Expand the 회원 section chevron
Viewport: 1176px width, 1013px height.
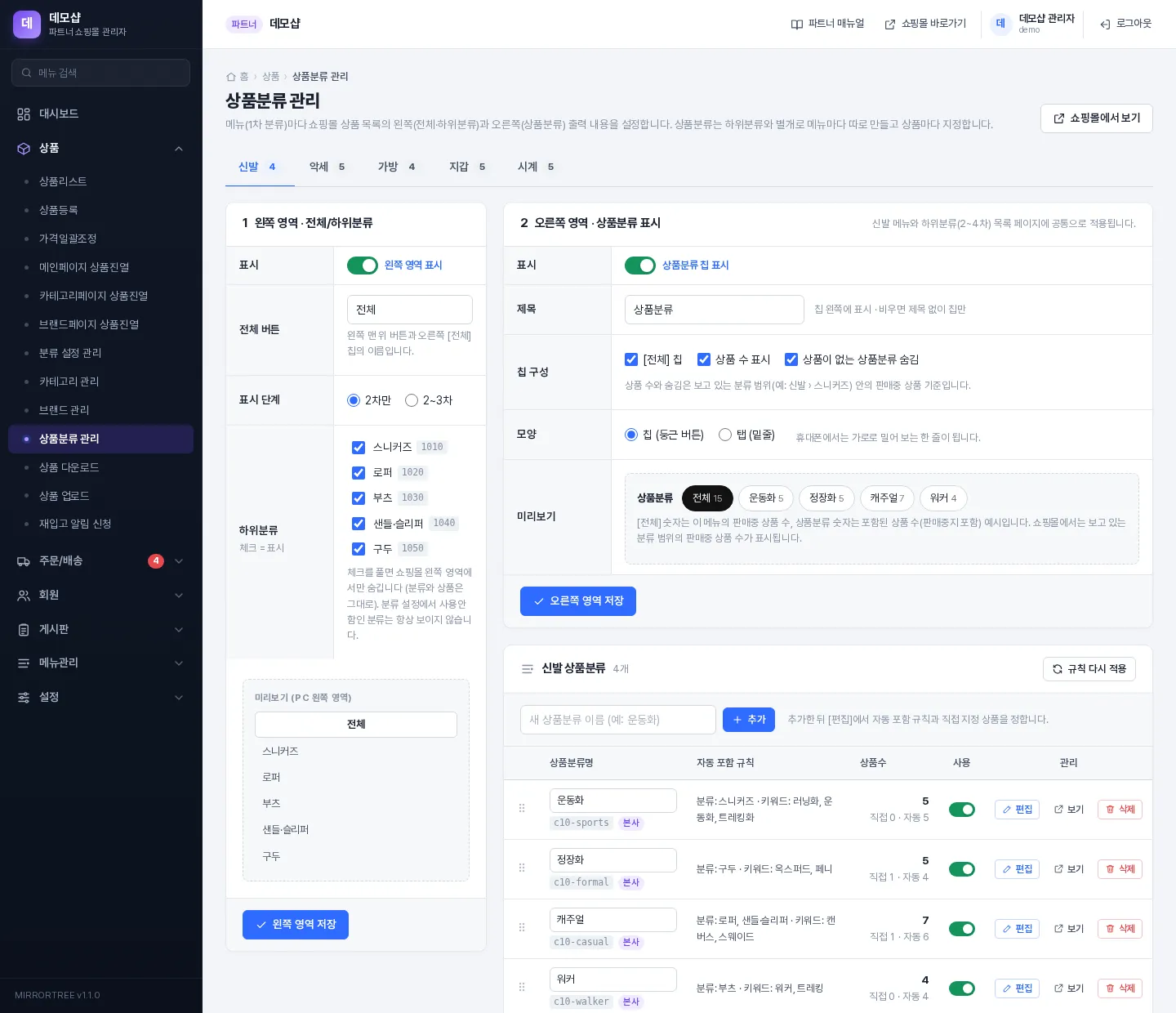(x=179, y=596)
